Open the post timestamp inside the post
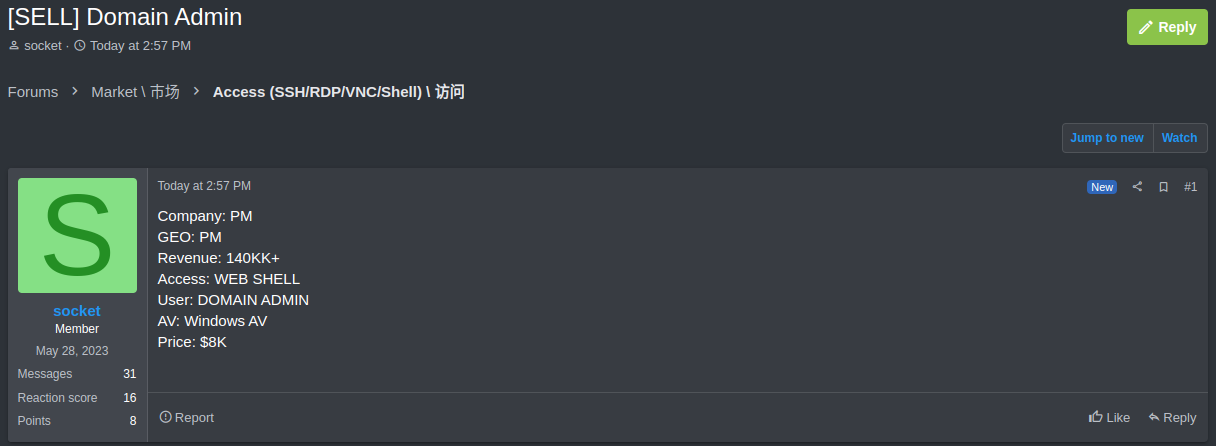1216x446 pixels. pos(204,186)
